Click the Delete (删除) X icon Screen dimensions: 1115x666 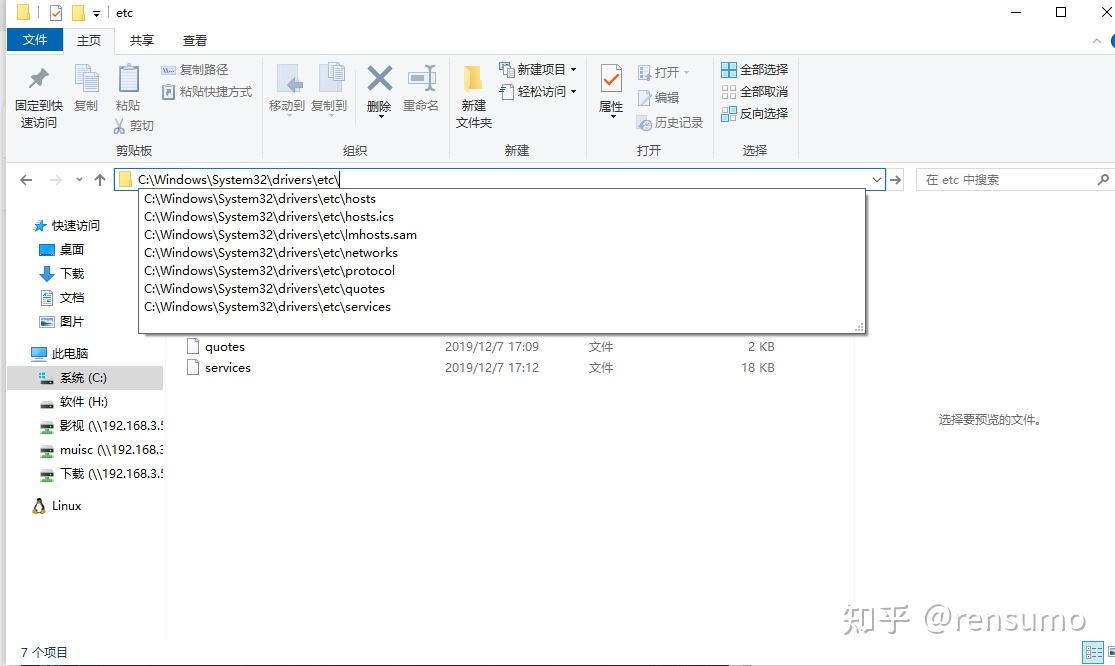click(379, 78)
